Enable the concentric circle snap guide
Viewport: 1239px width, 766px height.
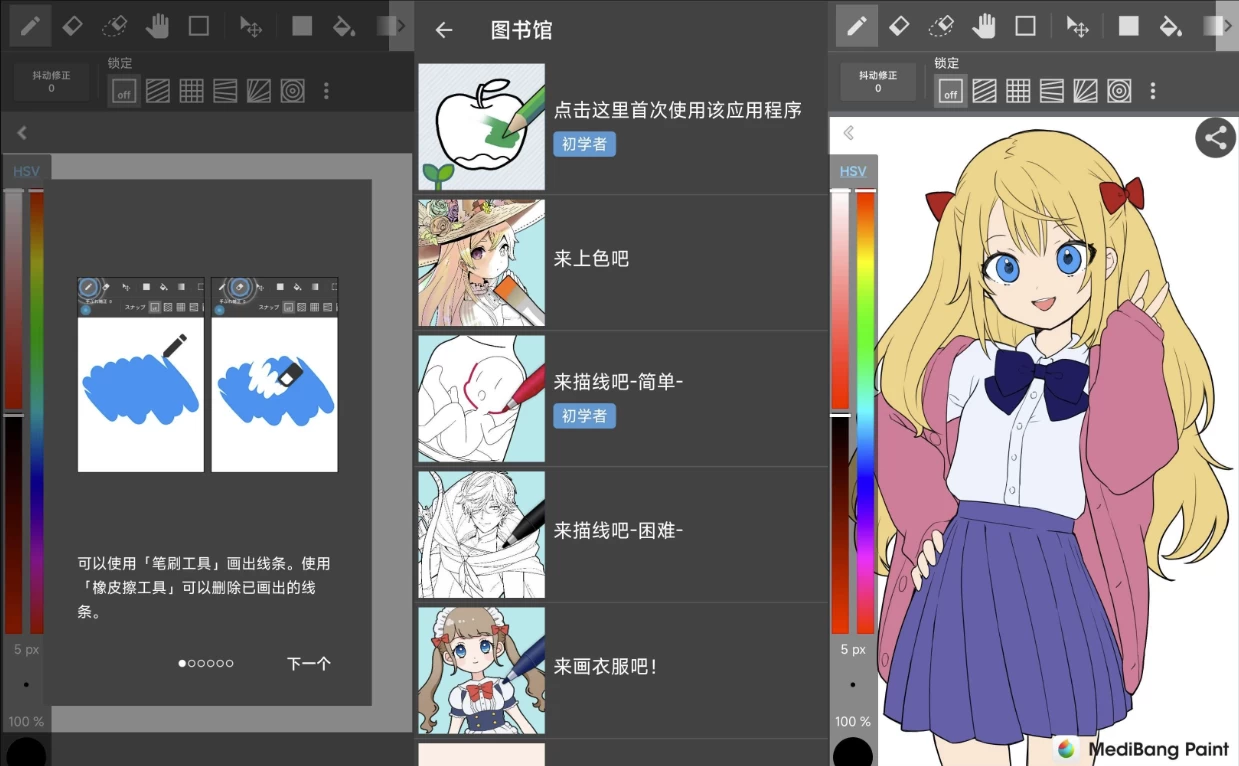tap(292, 90)
